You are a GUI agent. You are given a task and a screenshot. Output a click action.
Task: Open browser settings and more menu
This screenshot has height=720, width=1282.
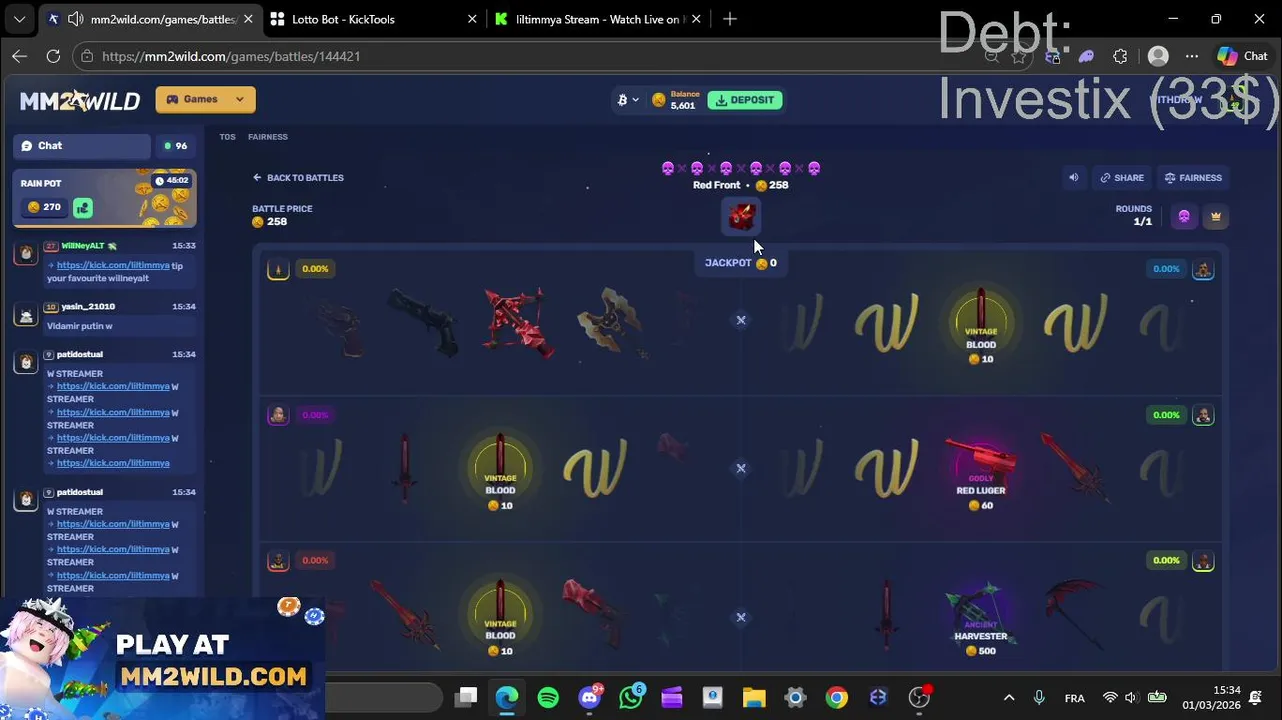point(1192,57)
